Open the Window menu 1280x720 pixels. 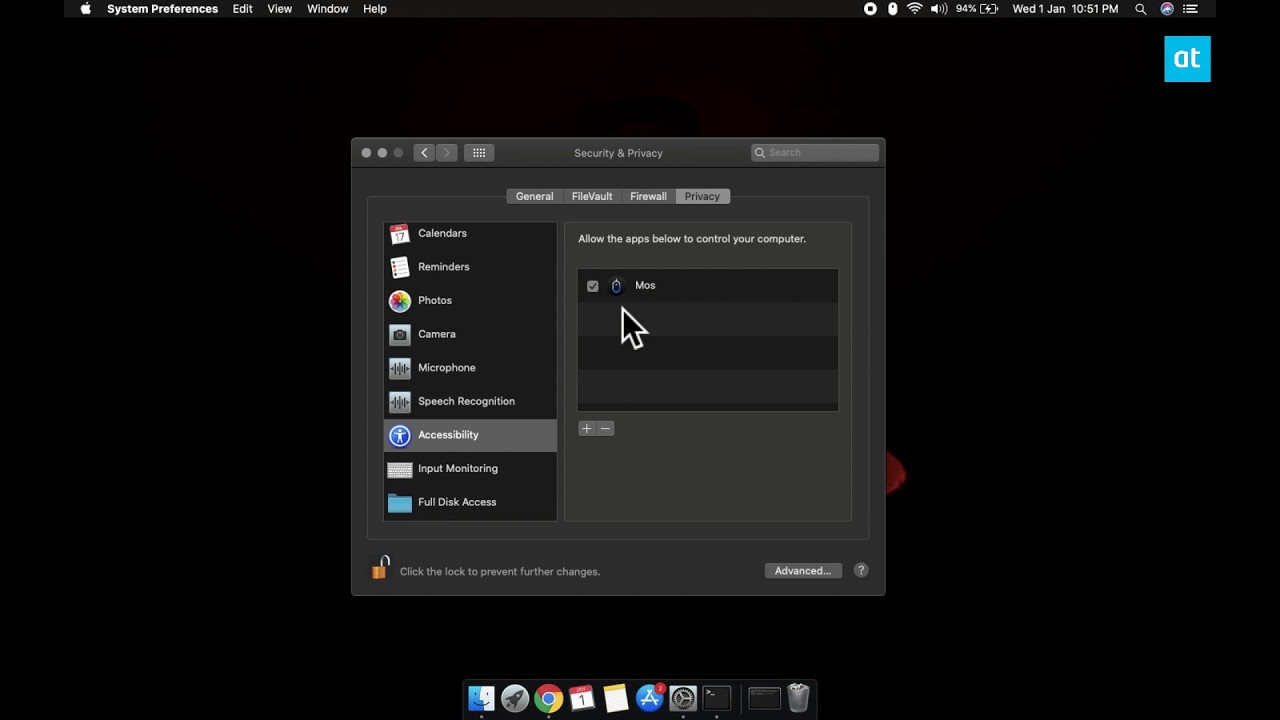tap(328, 9)
